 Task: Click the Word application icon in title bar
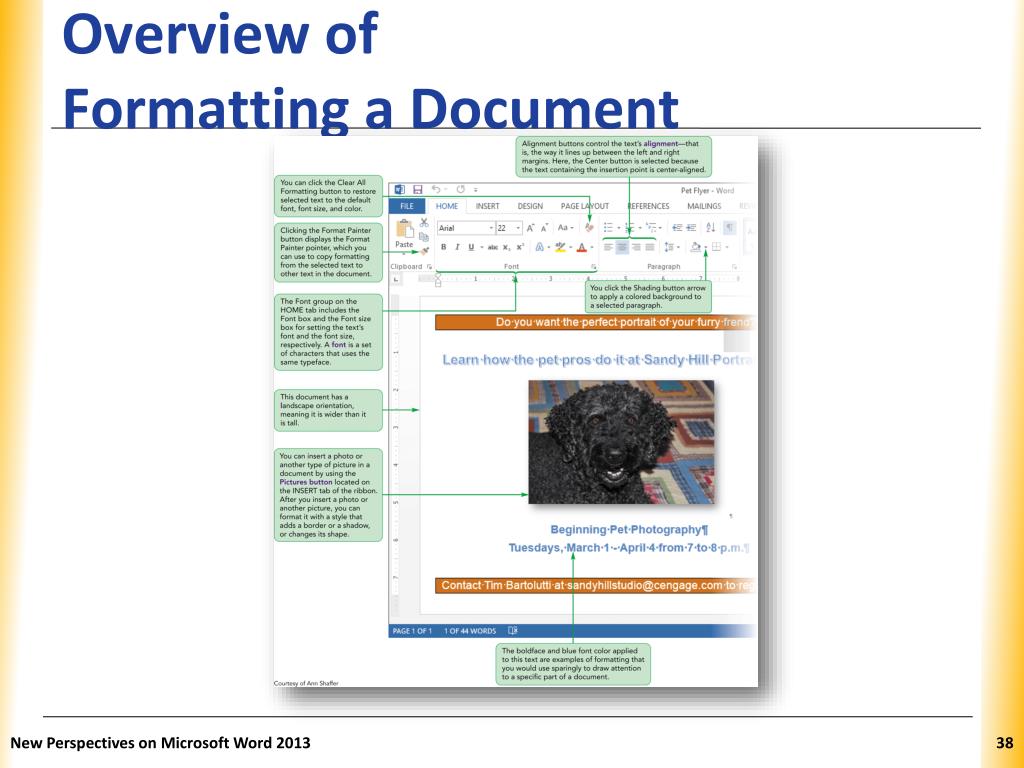400,189
